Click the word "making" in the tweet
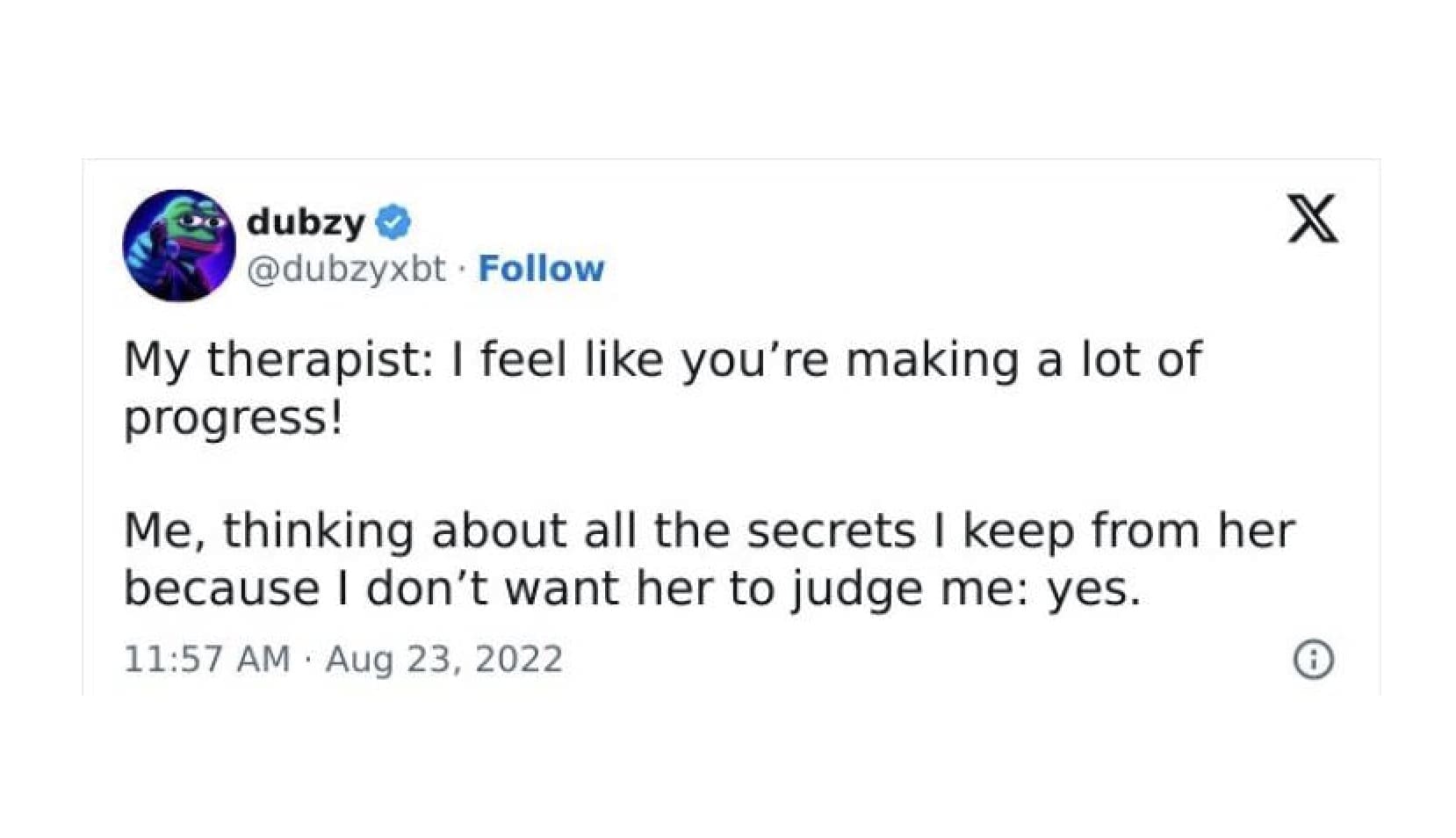Screen dimensions: 1456x838 [932, 360]
